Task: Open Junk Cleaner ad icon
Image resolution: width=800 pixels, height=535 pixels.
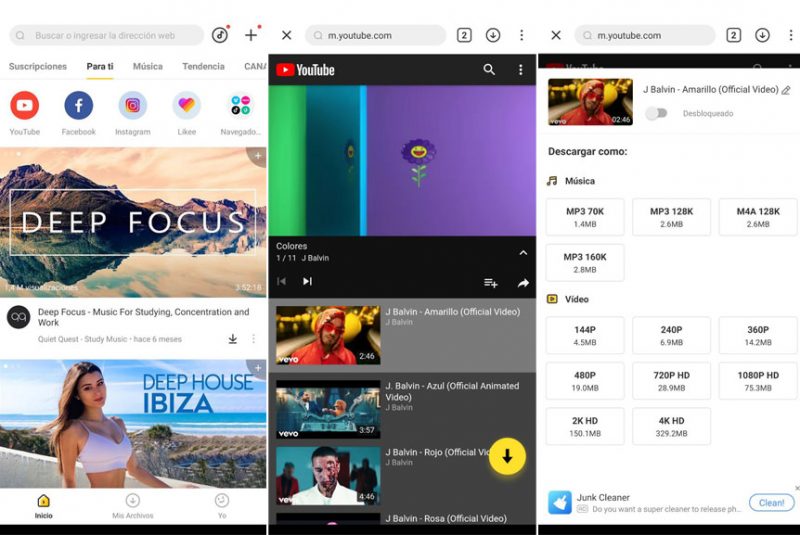Action: [560, 503]
